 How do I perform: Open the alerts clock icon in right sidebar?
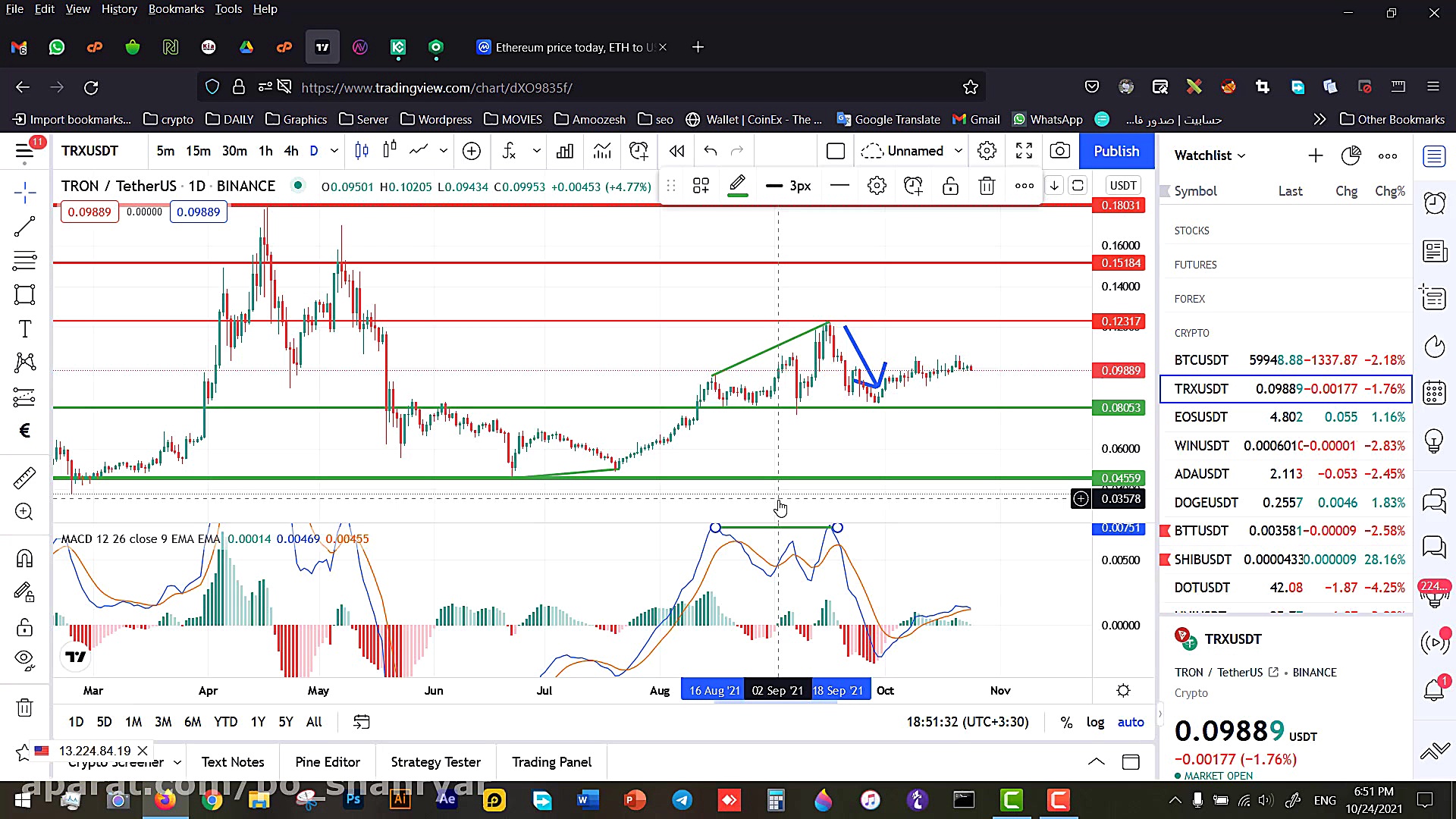pos(1434,203)
